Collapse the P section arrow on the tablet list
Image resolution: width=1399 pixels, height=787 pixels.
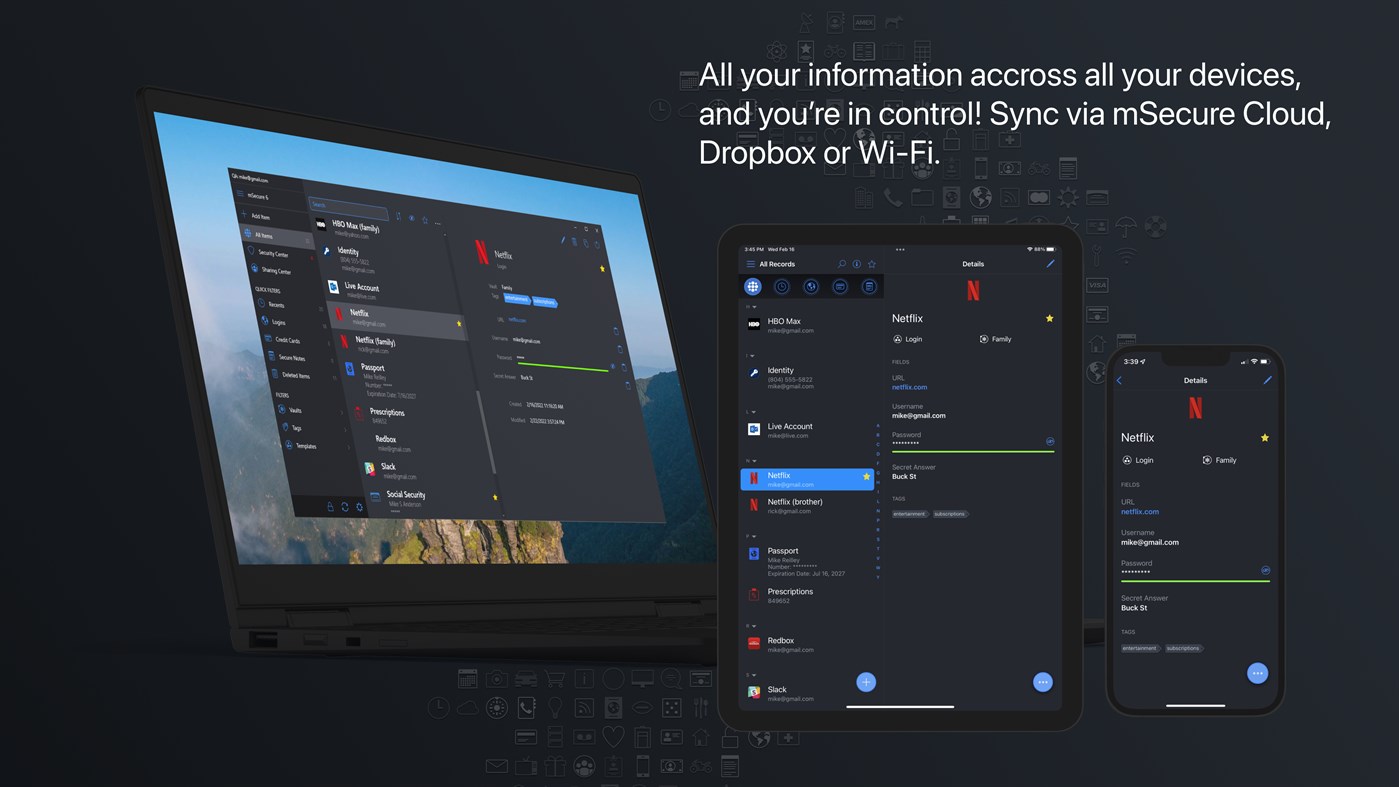(754, 536)
